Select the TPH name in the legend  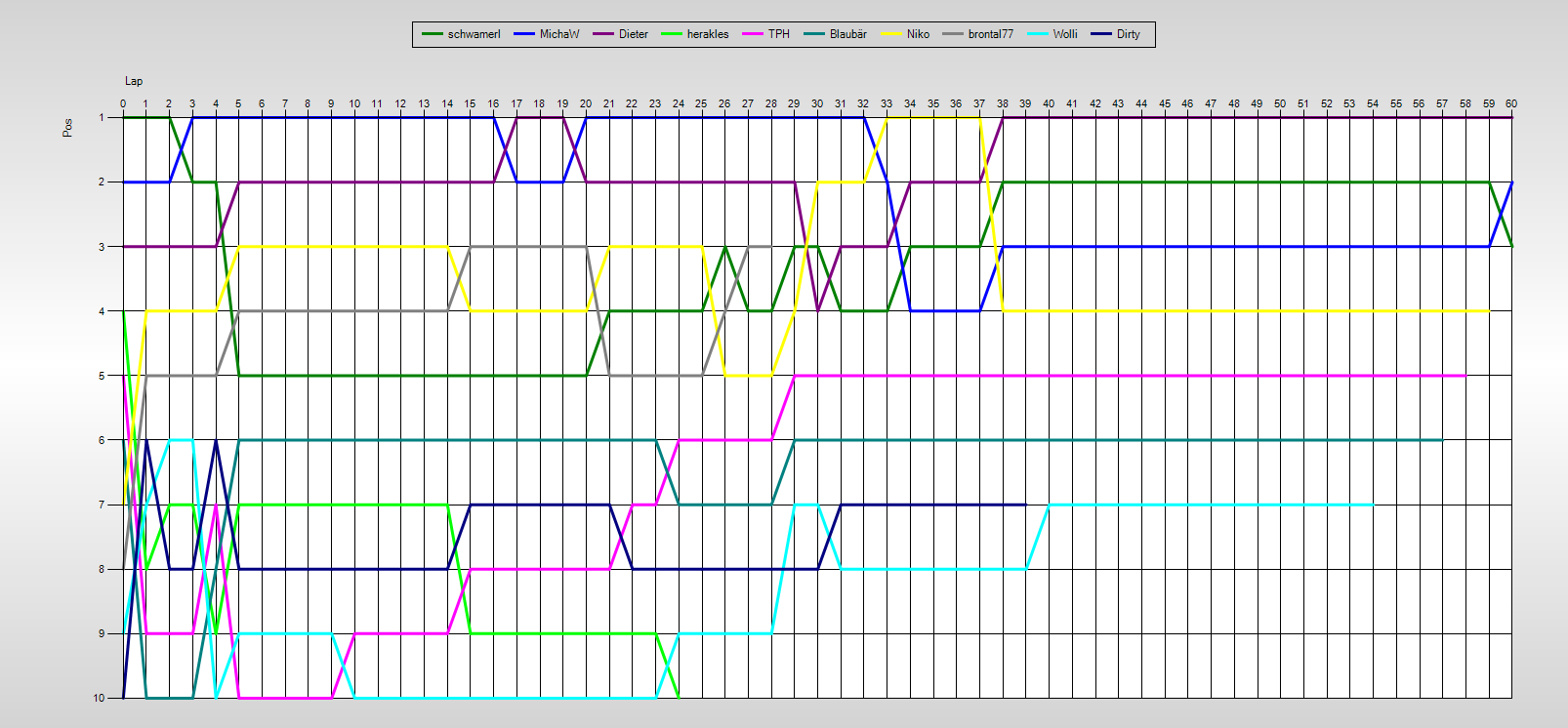779,34
